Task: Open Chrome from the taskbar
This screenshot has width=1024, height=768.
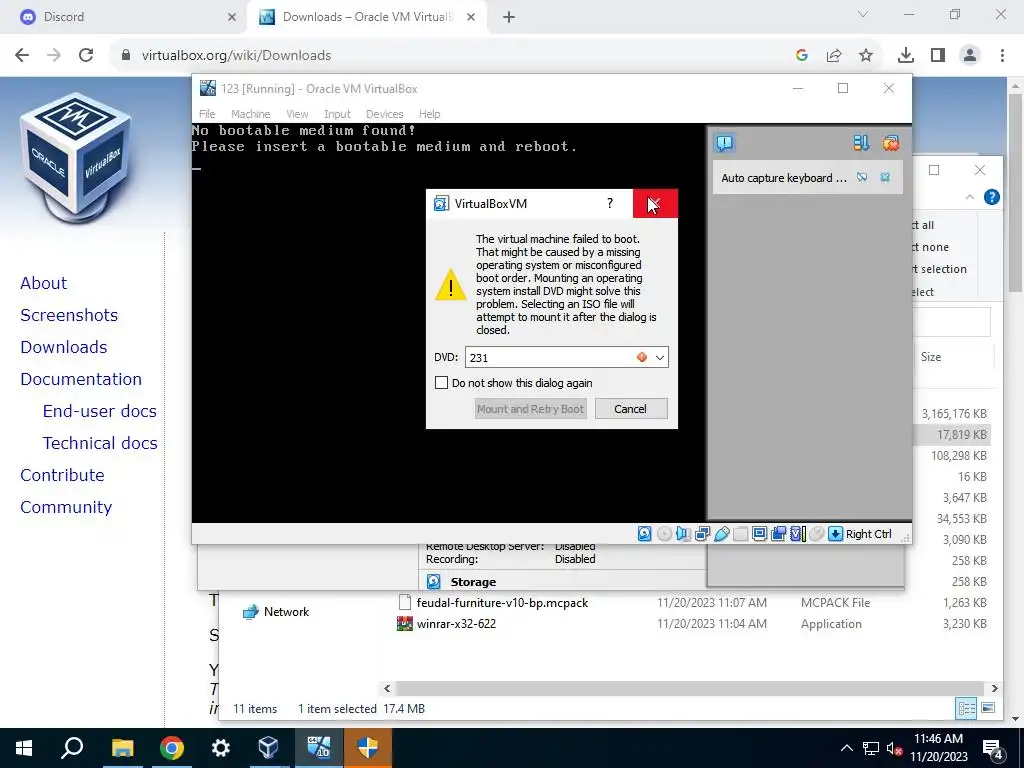Action: coord(172,748)
